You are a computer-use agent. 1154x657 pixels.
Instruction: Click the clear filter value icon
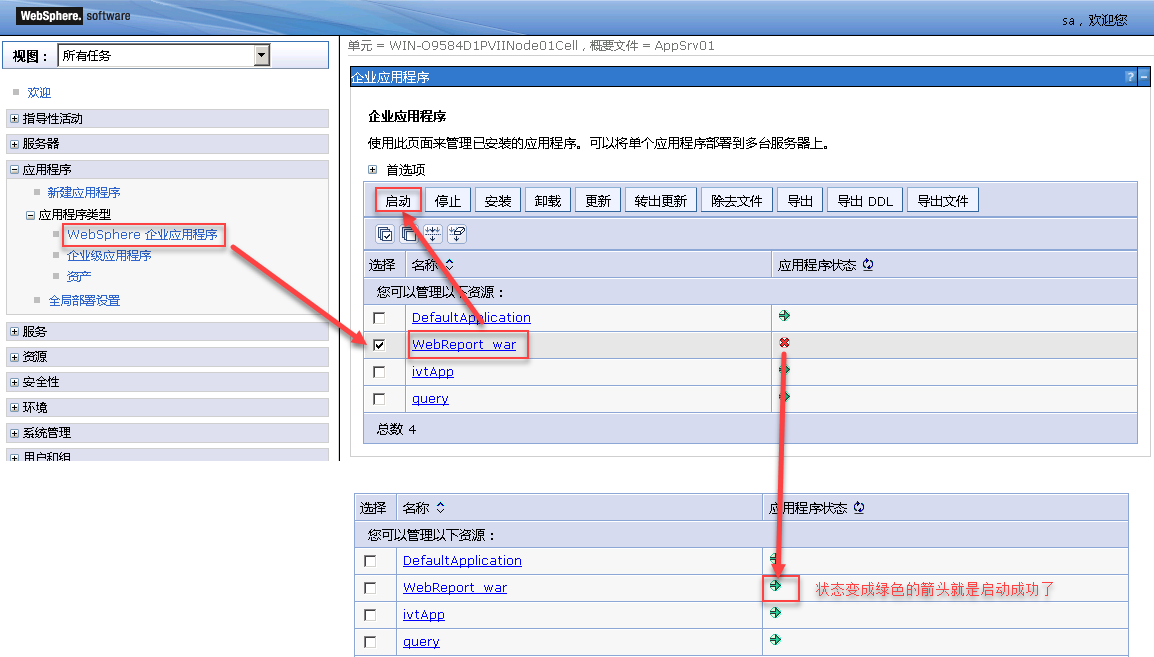pos(457,234)
